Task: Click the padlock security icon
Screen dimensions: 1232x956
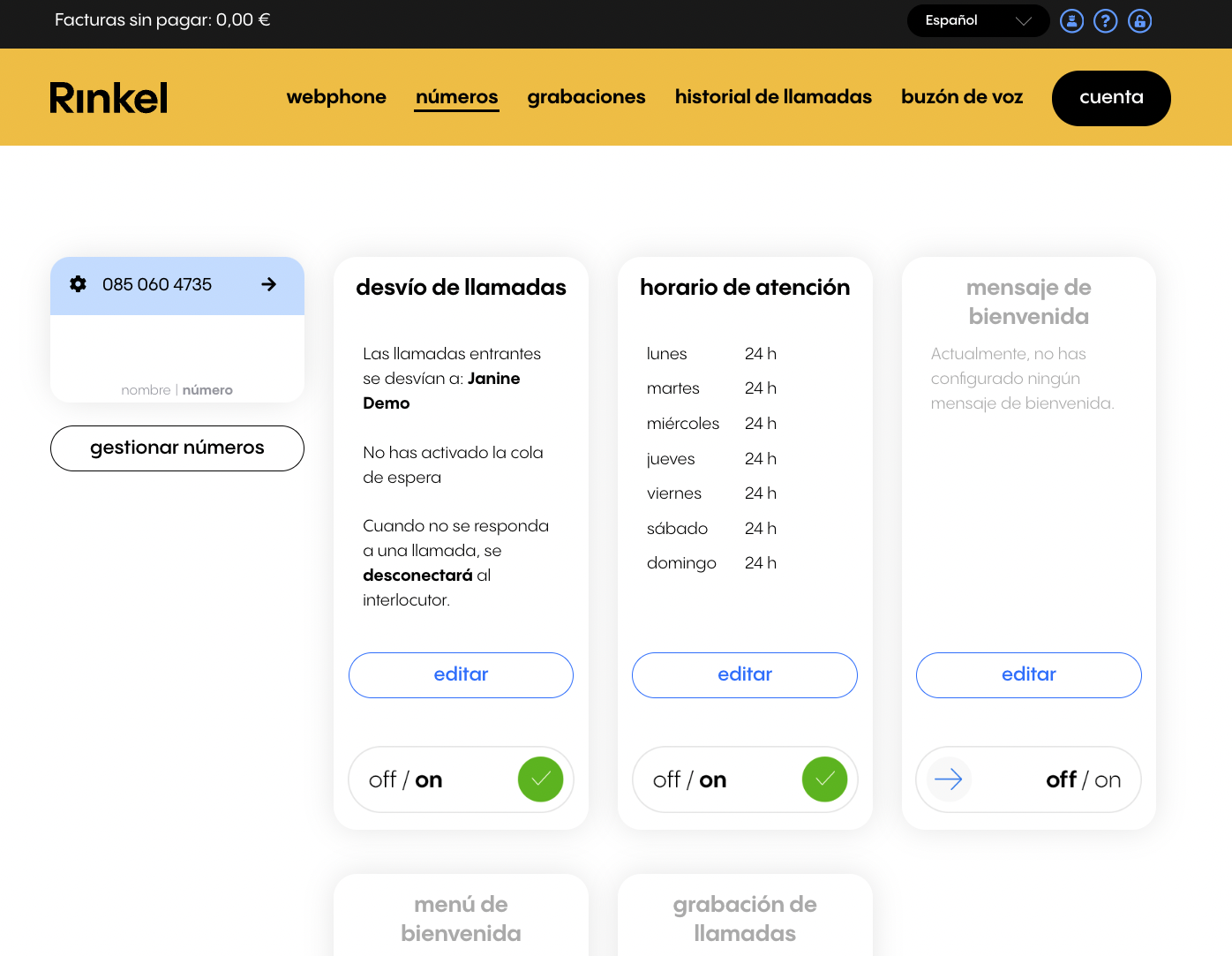Action: (1139, 20)
